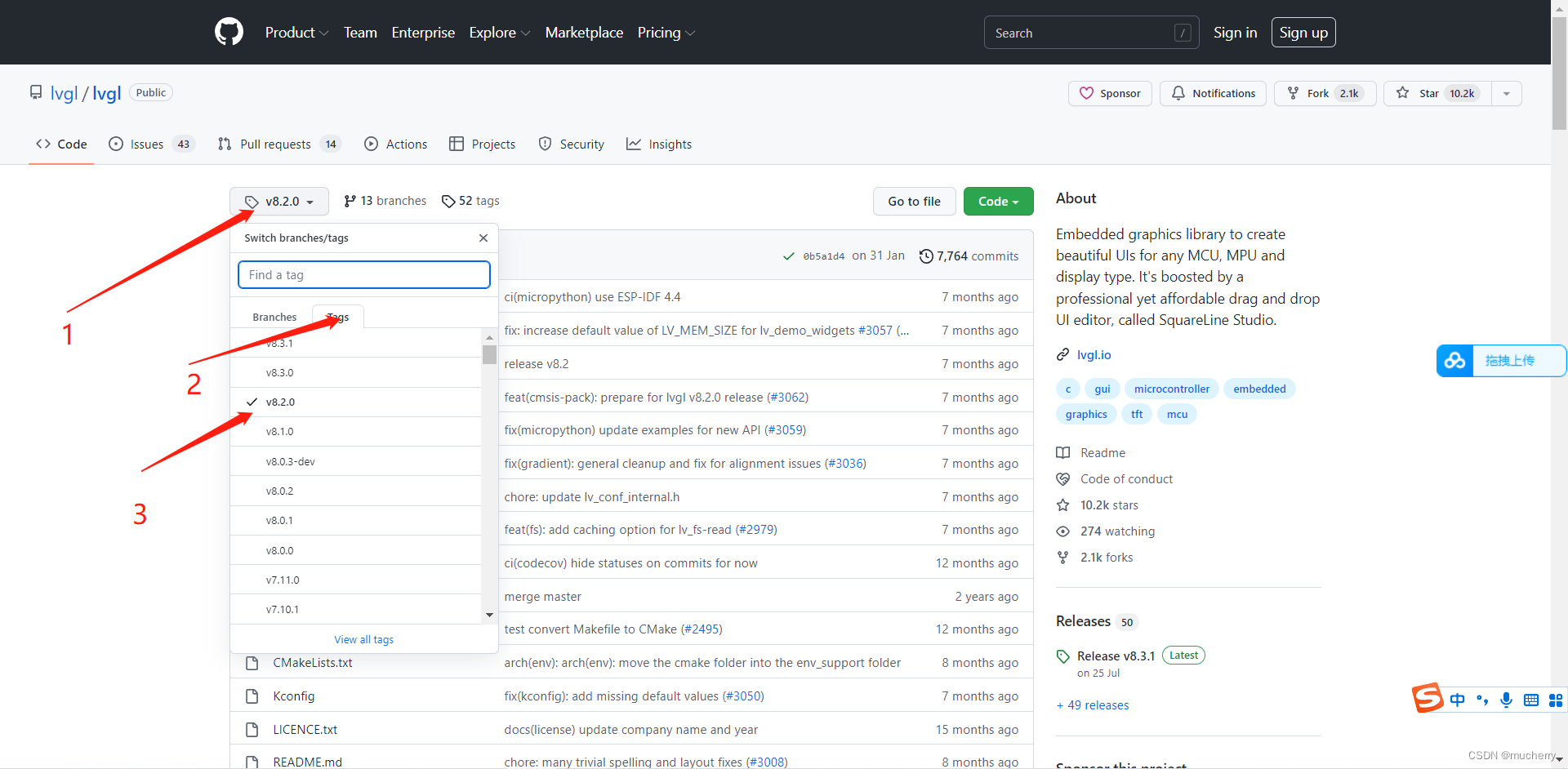Open the v8.2.0 tag switcher dropdown

coord(279,201)
